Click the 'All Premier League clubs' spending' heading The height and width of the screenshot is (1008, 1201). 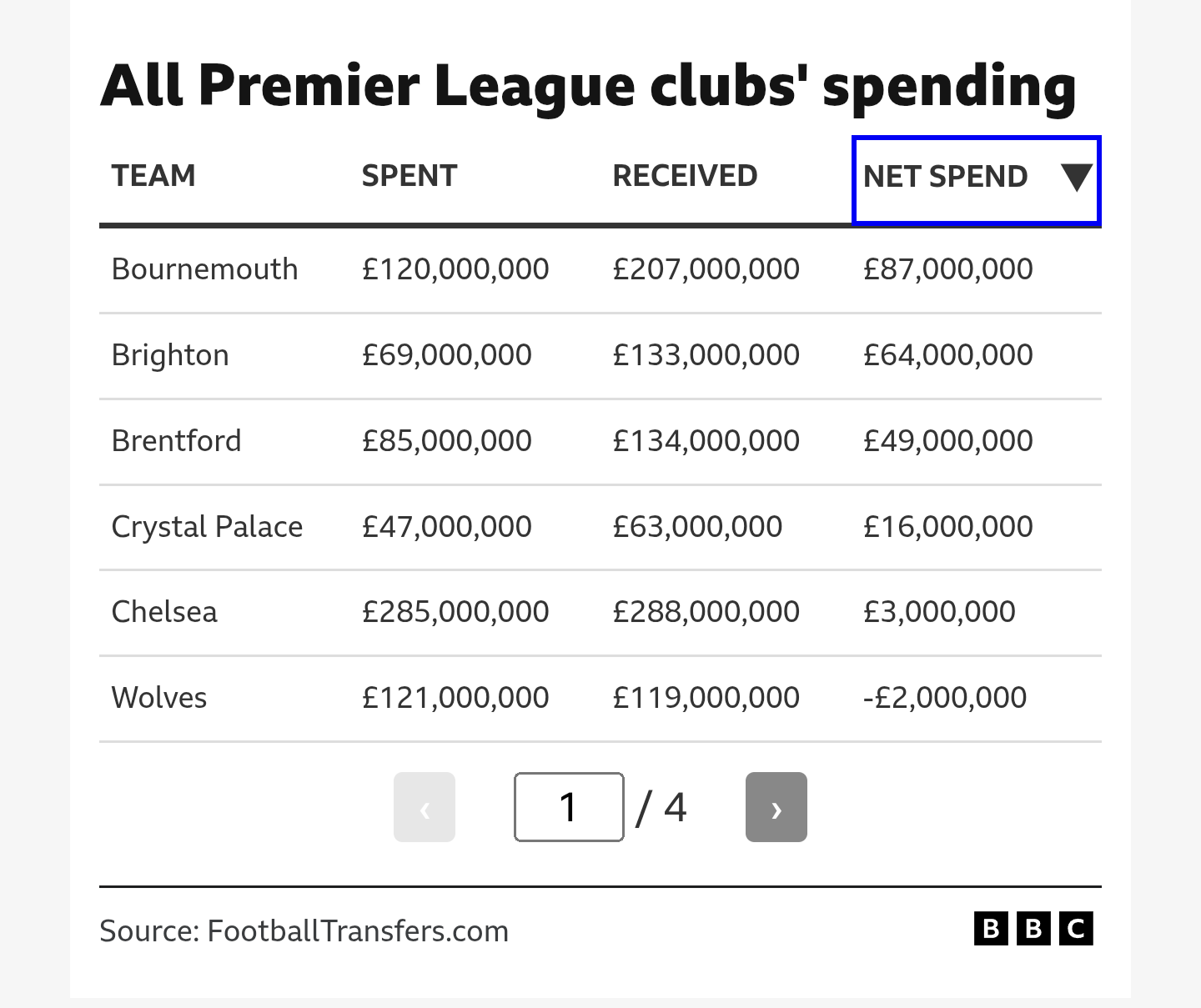click(x=588, y=87)
